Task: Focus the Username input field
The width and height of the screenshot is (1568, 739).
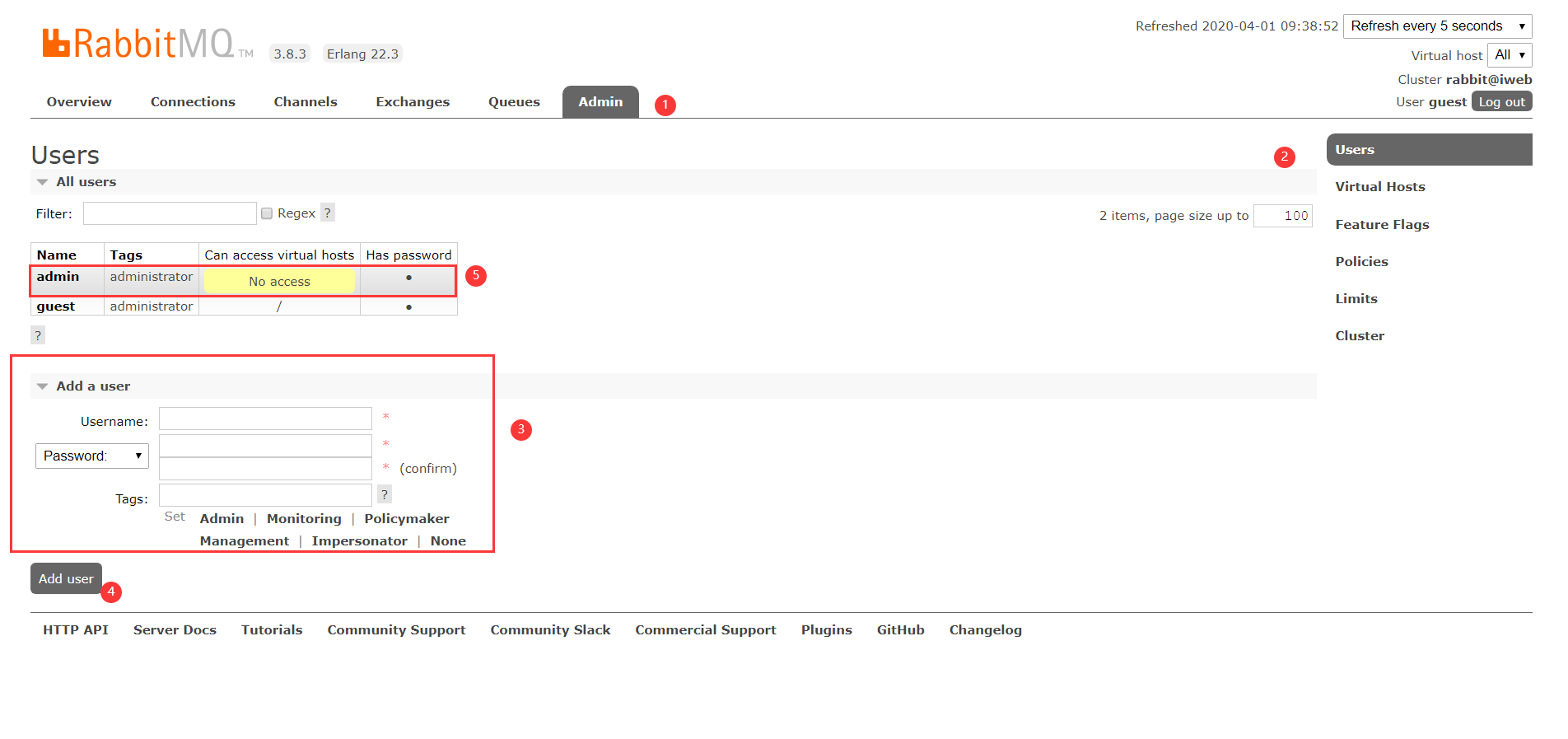Action: pyautogui.click(x=265, y=419)
